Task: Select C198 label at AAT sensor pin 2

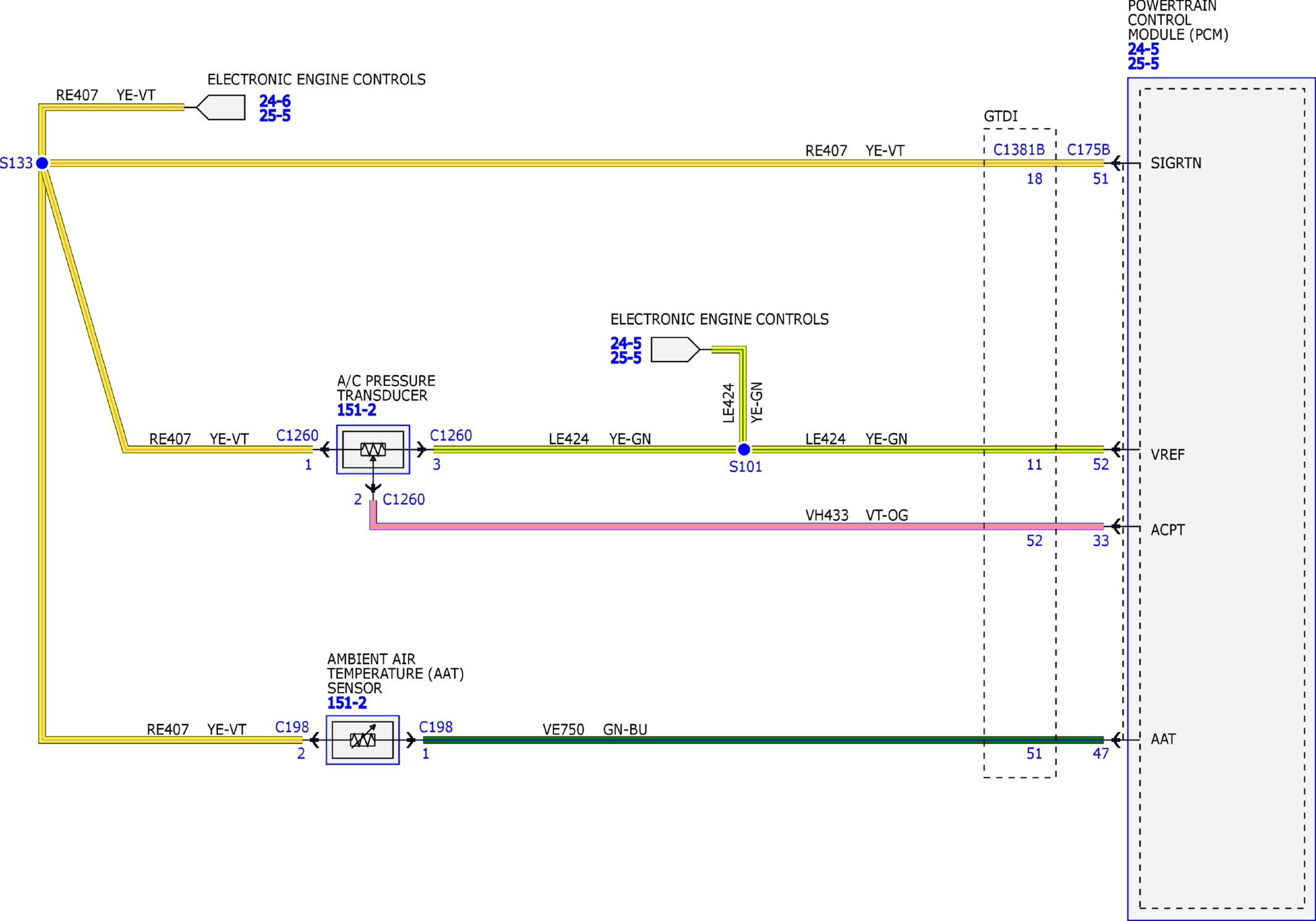Action: 292,727
